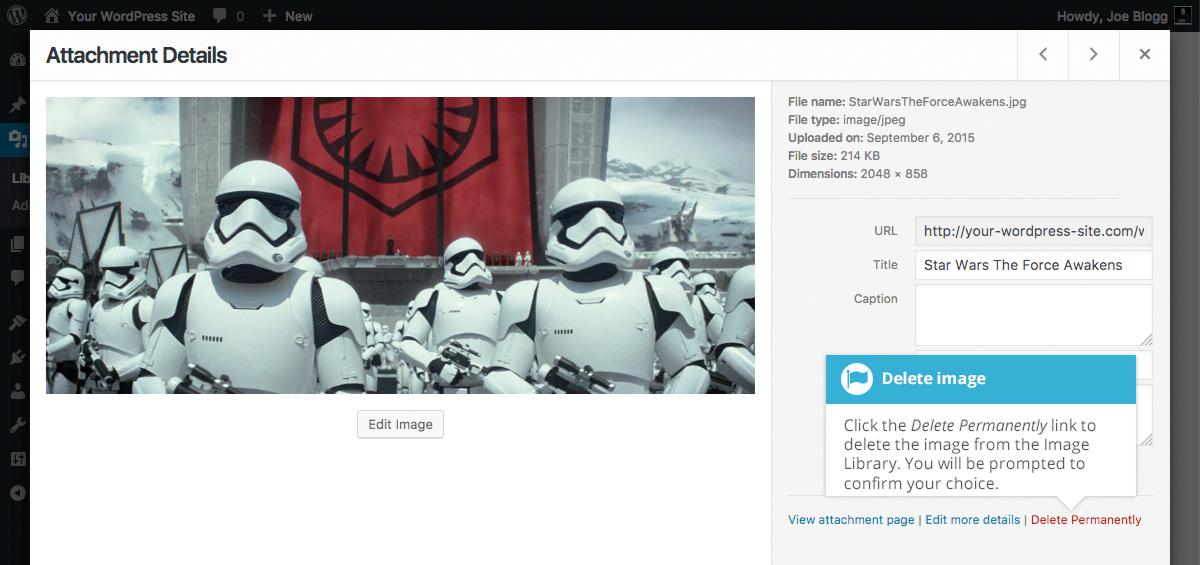Go to previous attachment with left arrow

1043,55
